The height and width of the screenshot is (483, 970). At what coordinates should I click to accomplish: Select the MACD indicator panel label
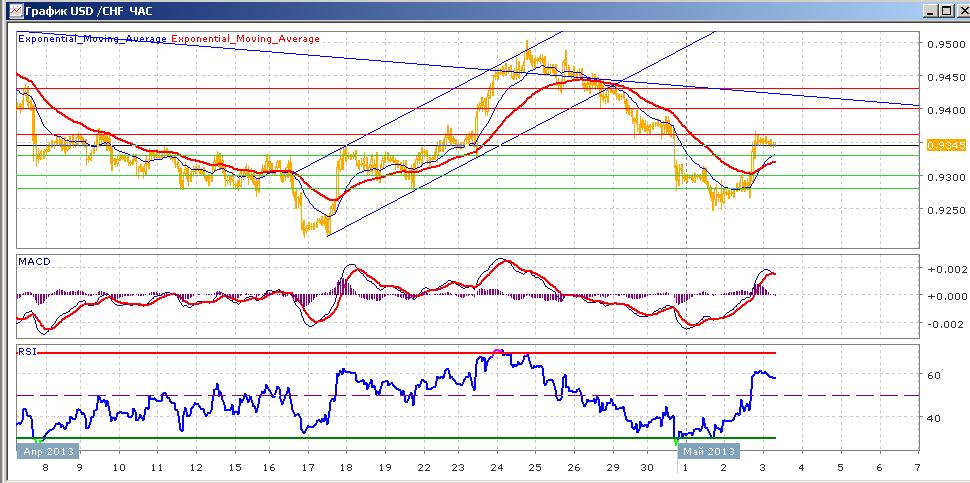click(34, 262)
